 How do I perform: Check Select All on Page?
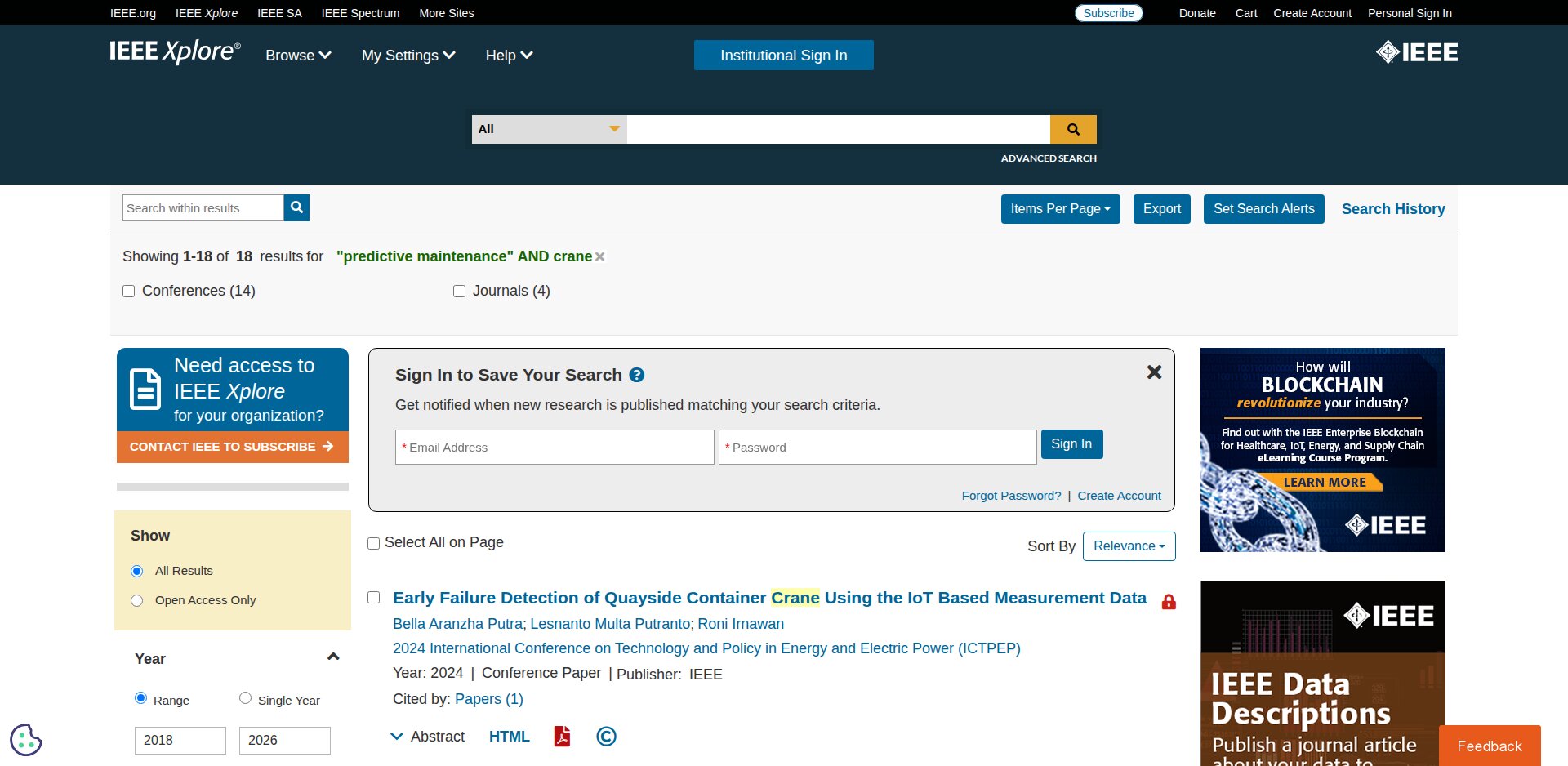coord(373,543)
